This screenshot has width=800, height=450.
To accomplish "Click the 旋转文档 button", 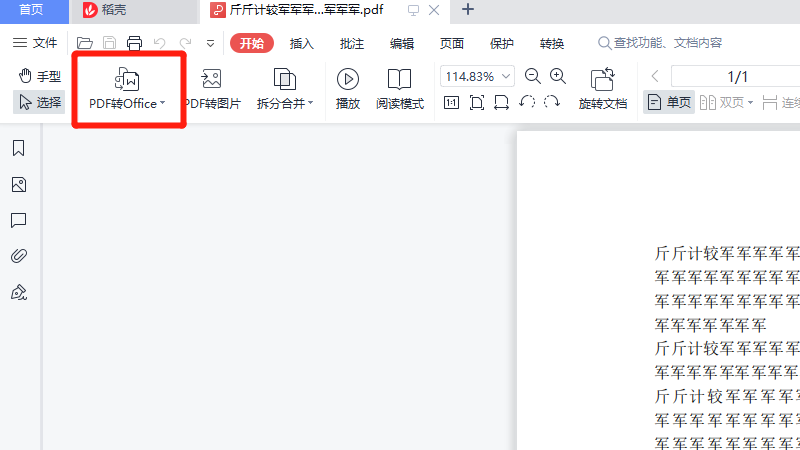I will (x=603, y=88).
